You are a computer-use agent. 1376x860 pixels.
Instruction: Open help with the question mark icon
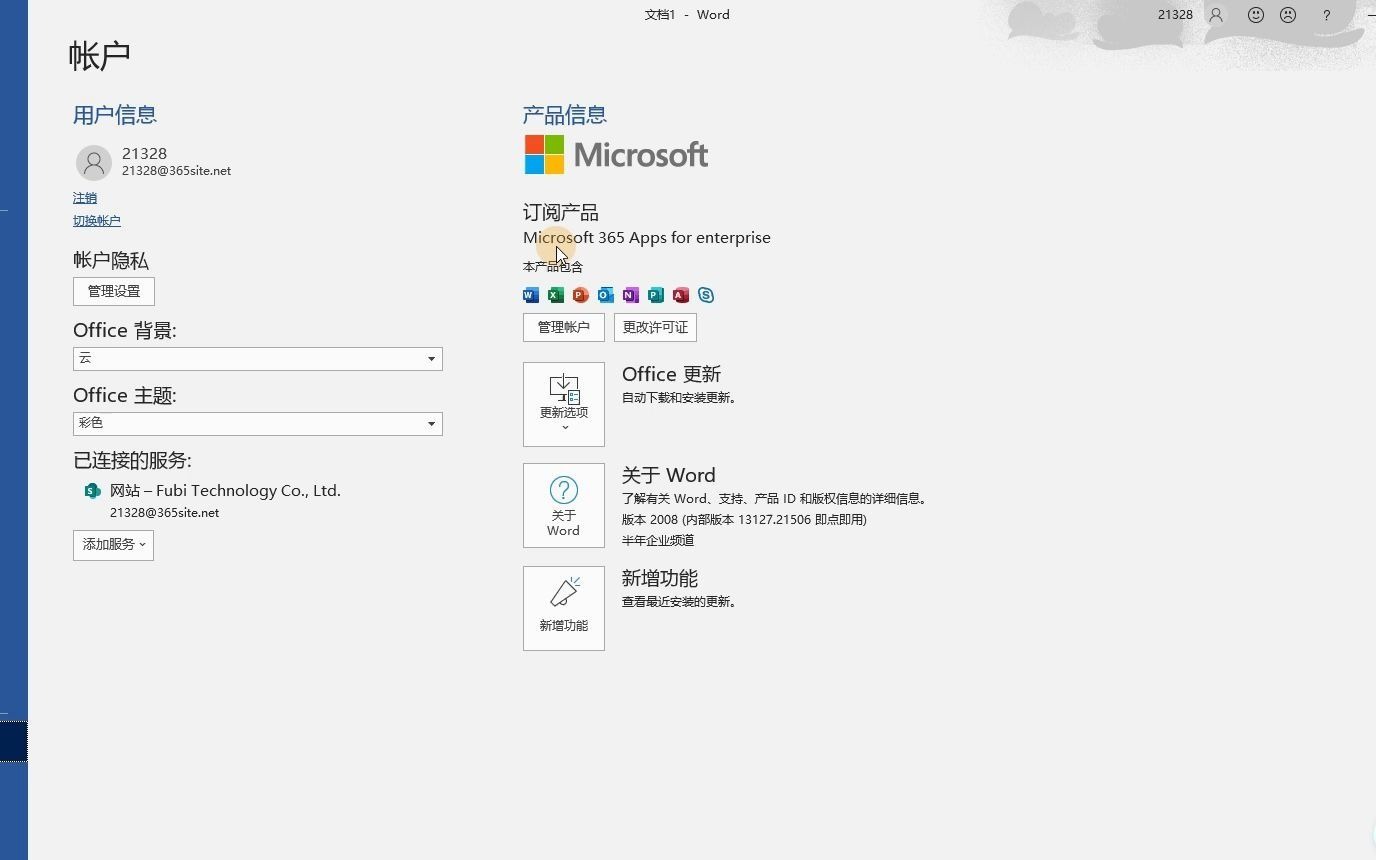pos(1327,15)
